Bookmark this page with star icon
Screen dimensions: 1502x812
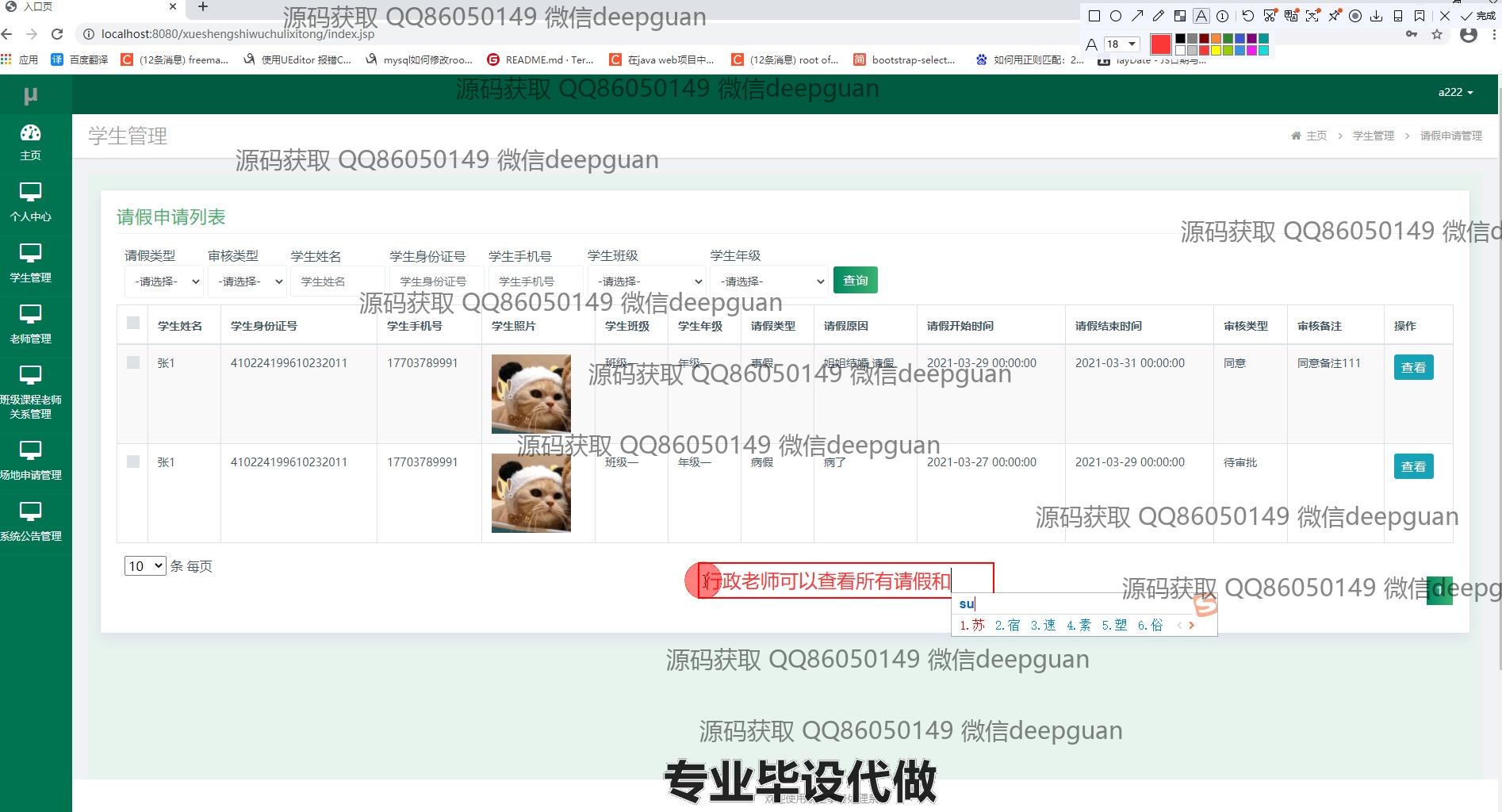tap(1437, 34)
